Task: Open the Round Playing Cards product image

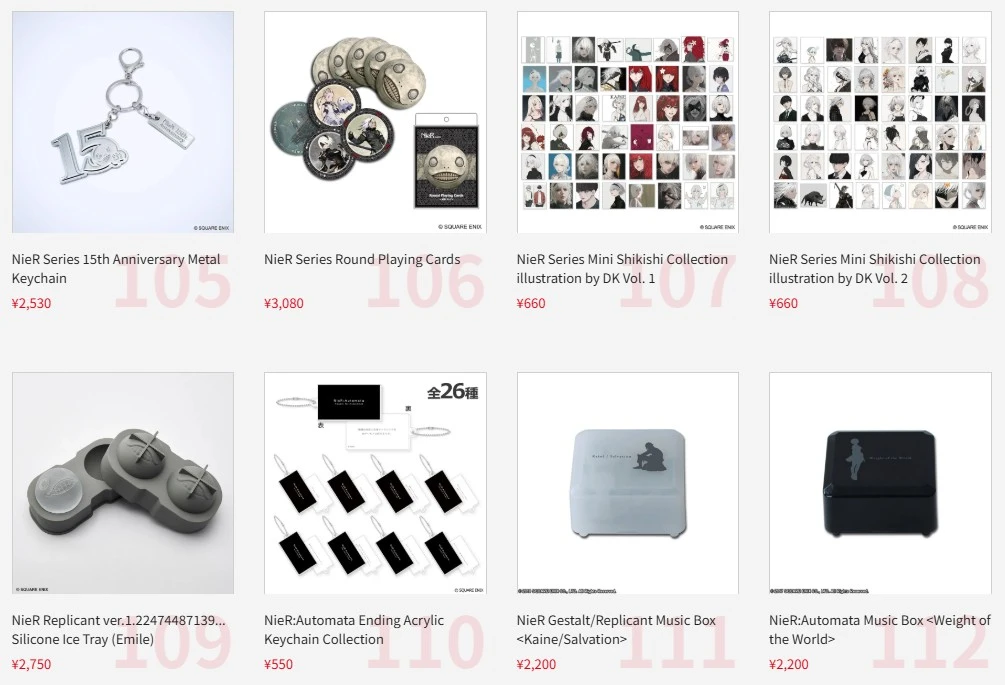Action: point(375,122)
